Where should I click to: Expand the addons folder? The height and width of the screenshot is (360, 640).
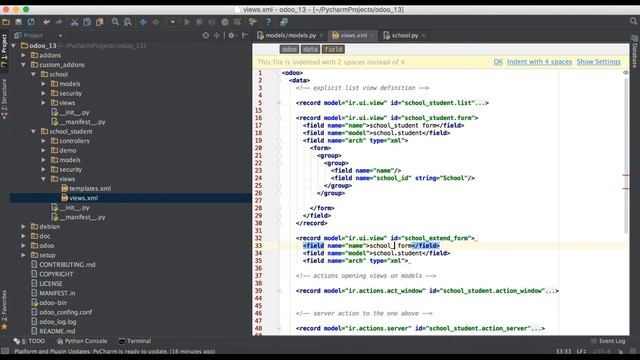click(24, 55)
